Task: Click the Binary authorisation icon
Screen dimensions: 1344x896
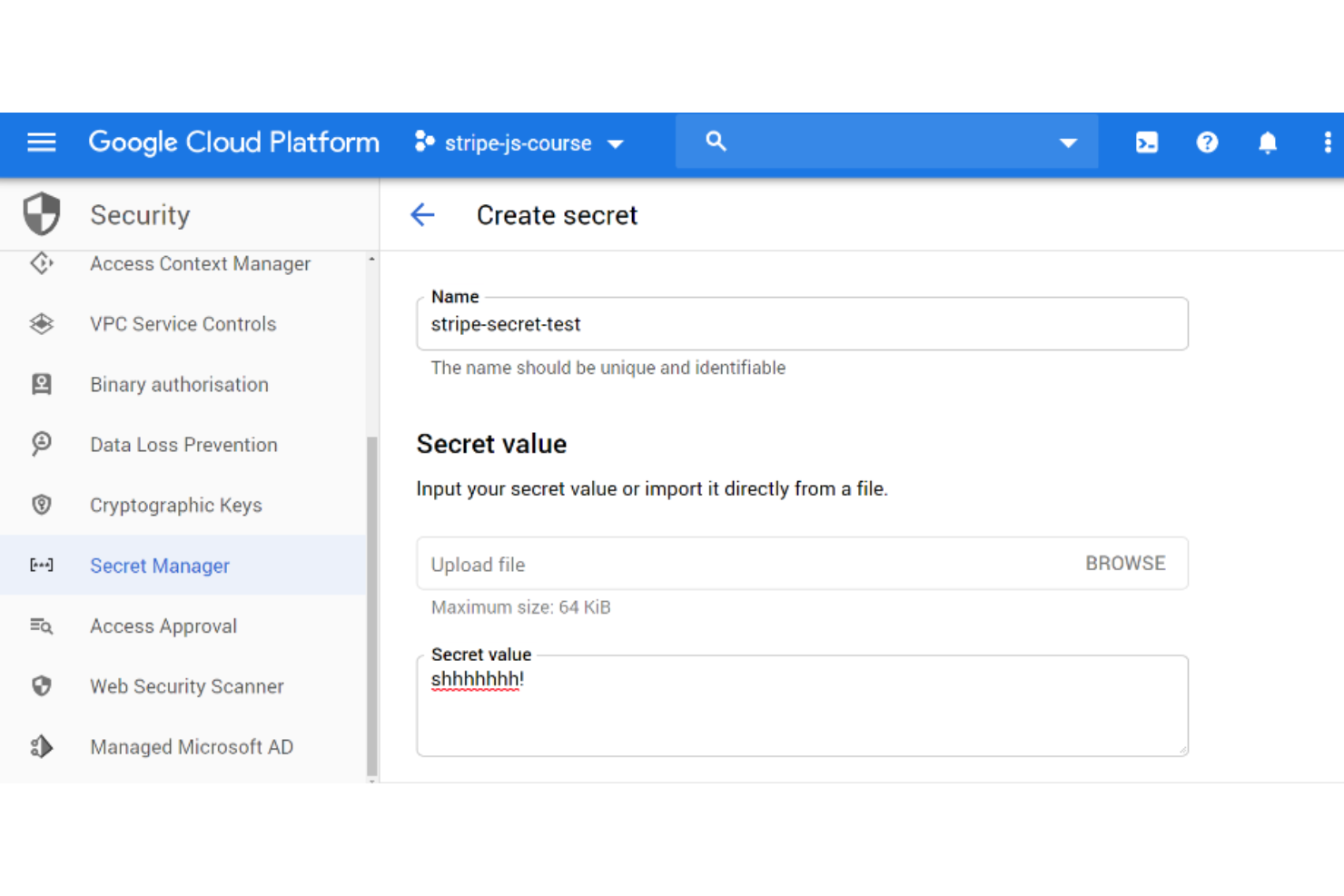Action: click(x=42, y=384)
